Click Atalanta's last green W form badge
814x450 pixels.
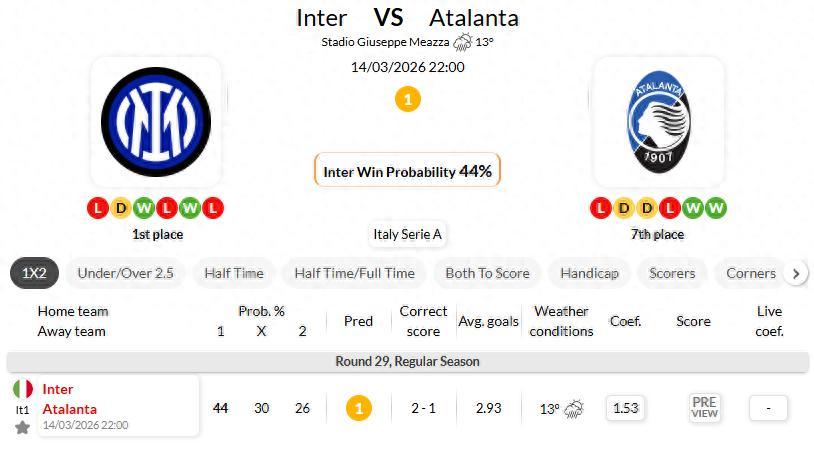pos(717,208)
